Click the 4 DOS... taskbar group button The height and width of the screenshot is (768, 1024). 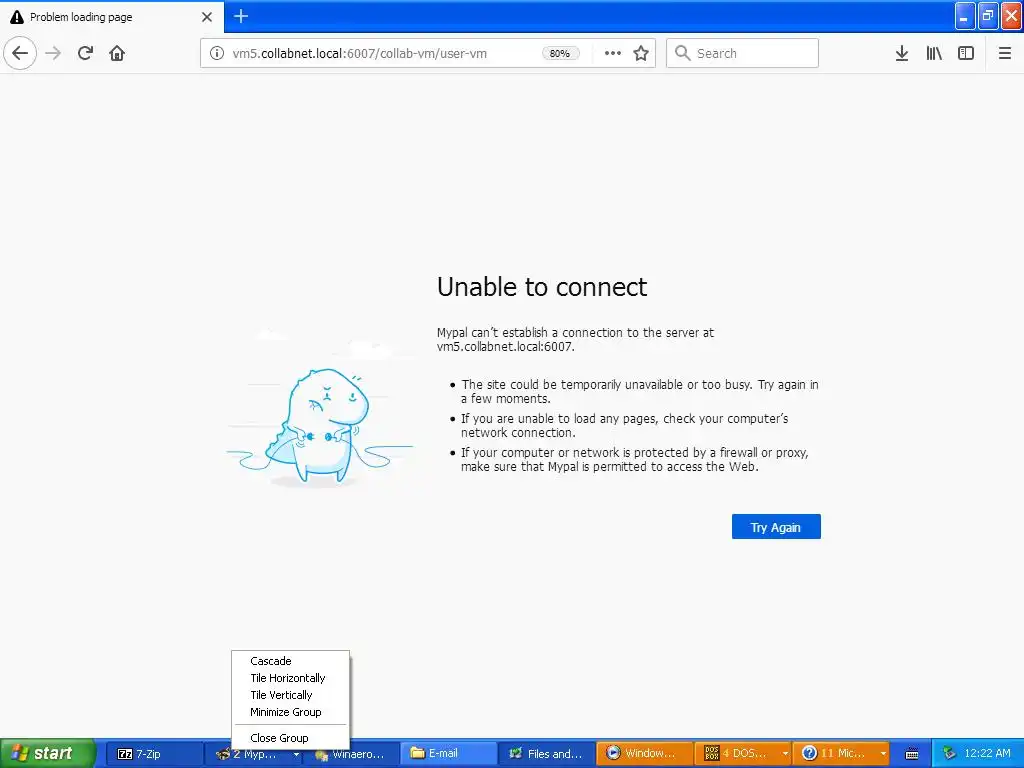point(743,754)
